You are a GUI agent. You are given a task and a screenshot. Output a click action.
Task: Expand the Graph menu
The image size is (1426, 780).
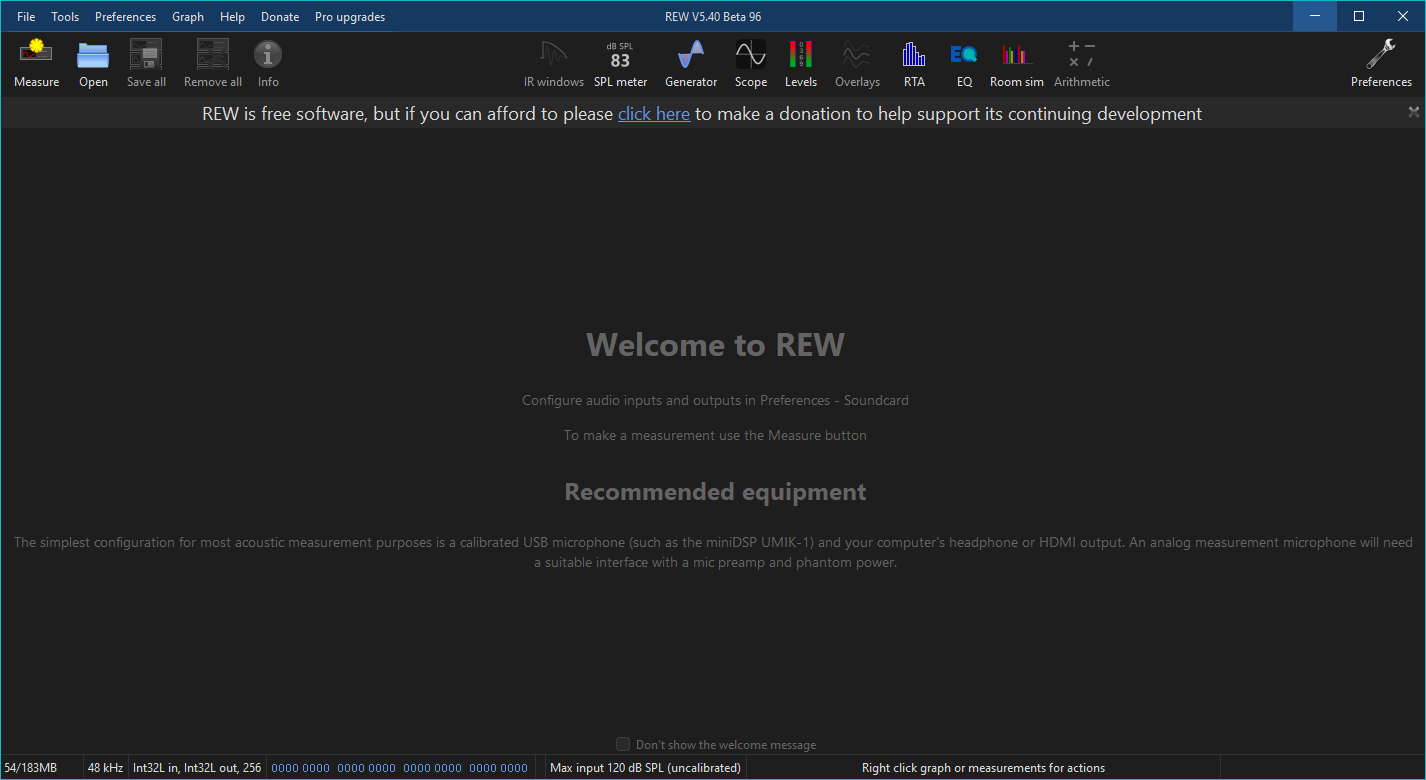[188, 17]
